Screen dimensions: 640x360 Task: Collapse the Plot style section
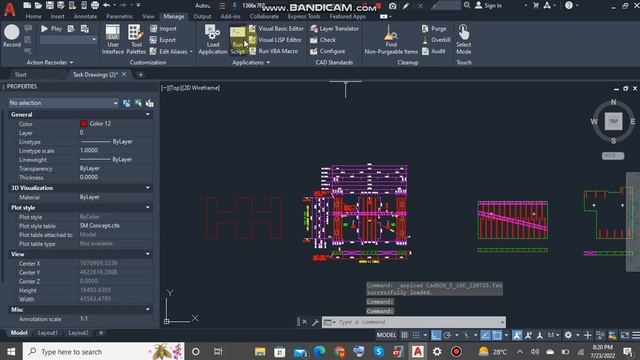point(148,207)
